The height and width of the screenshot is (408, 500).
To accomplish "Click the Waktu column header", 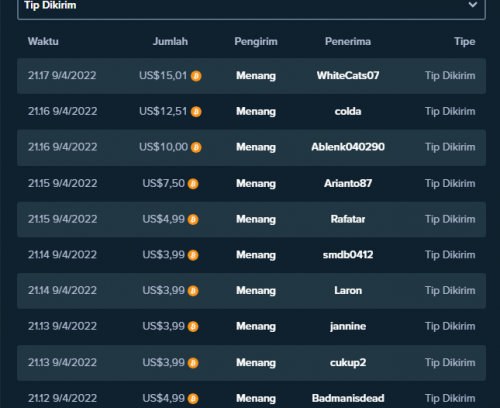I will point(43,41).
